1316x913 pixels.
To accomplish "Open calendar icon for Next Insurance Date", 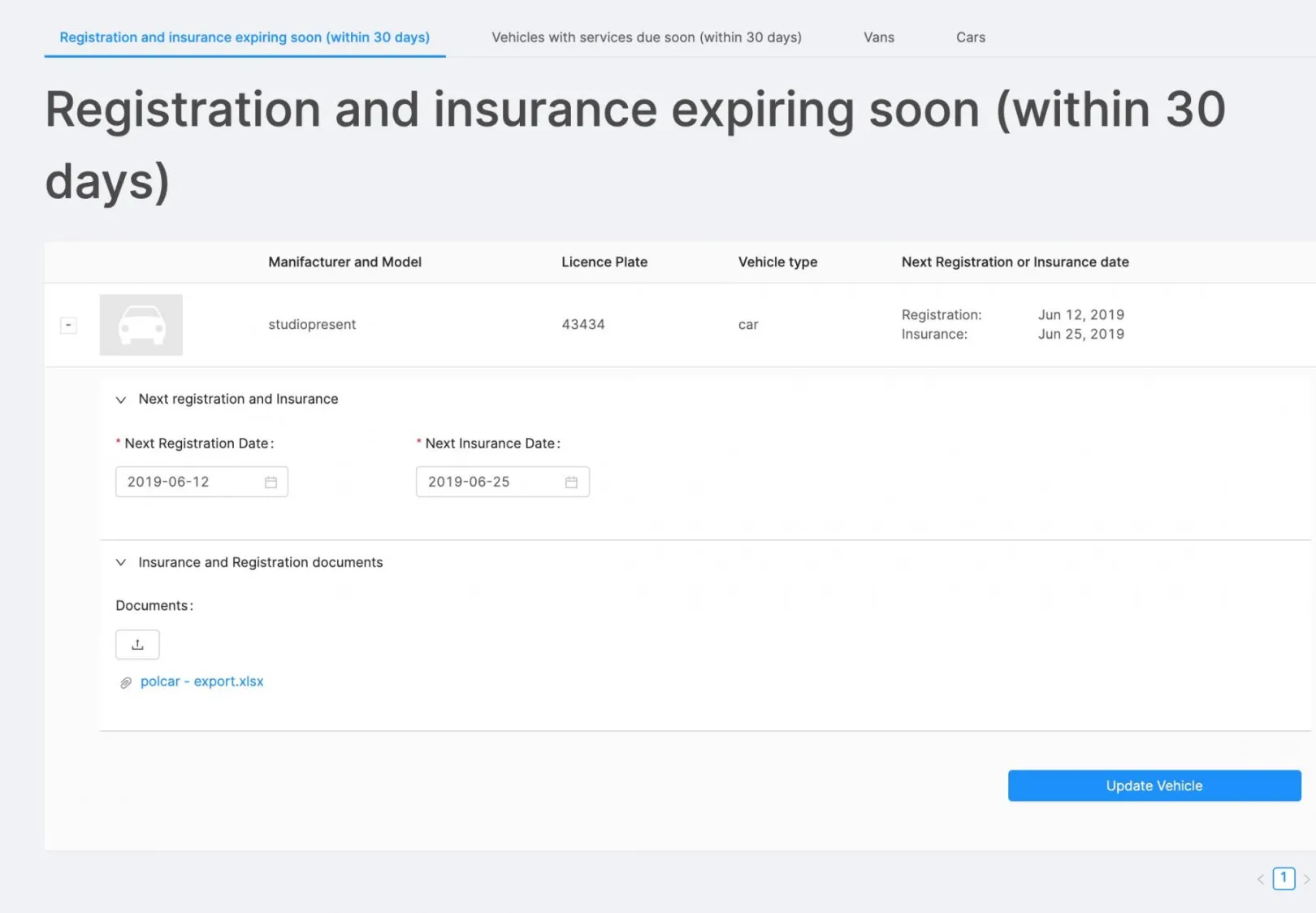I will [571, 482].
